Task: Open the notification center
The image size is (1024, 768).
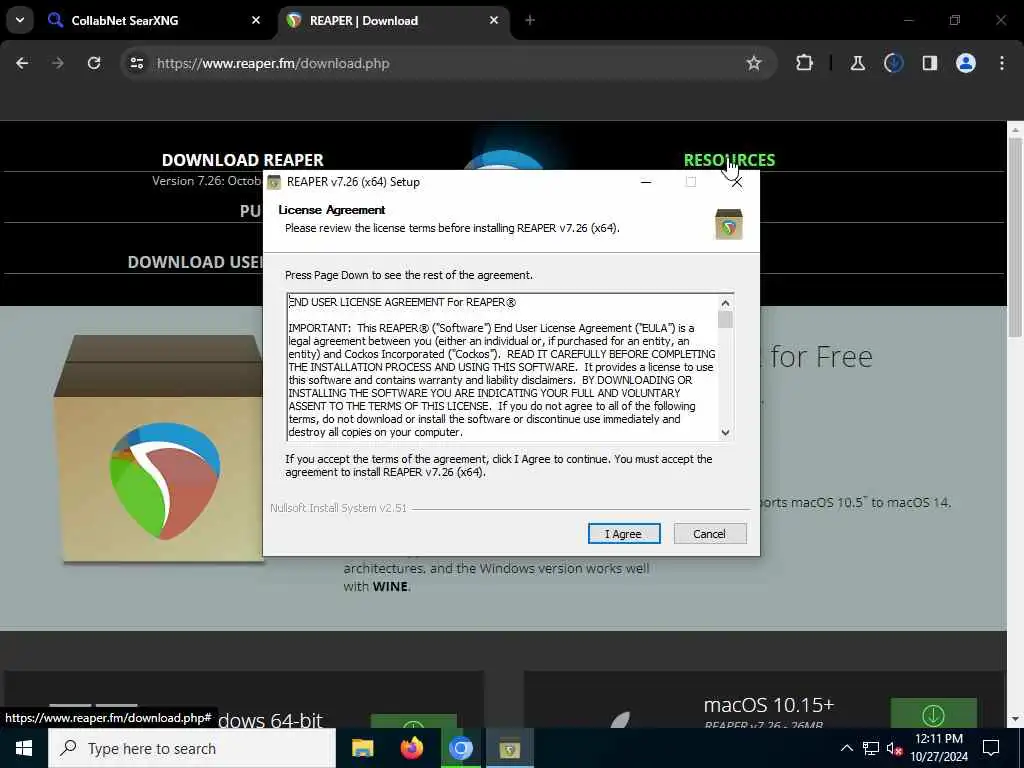Action: (x=991, y=748)
